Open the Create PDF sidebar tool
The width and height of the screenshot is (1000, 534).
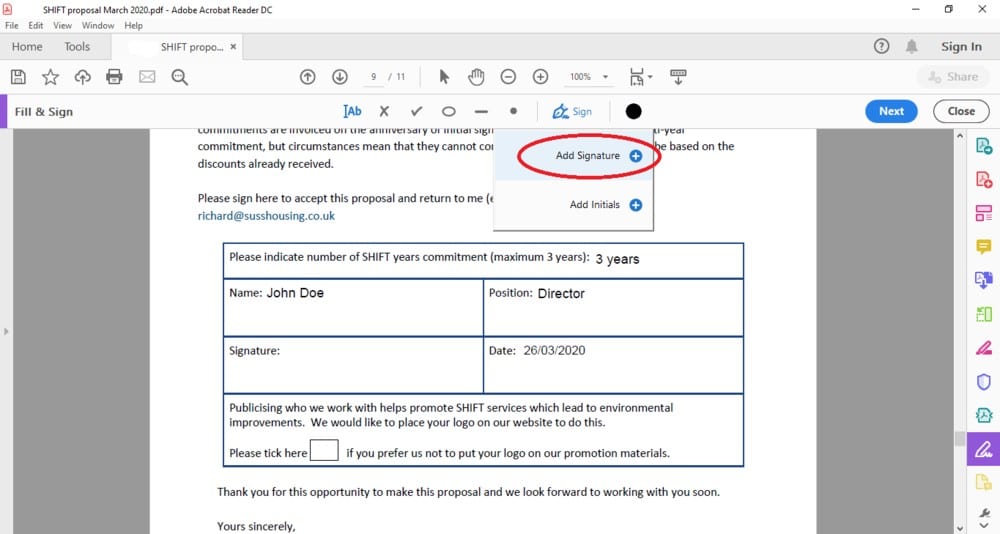tap(984, 179)
